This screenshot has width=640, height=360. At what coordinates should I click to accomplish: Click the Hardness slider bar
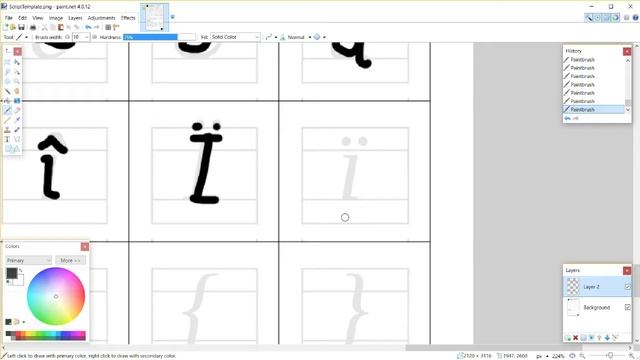point(159,37)
